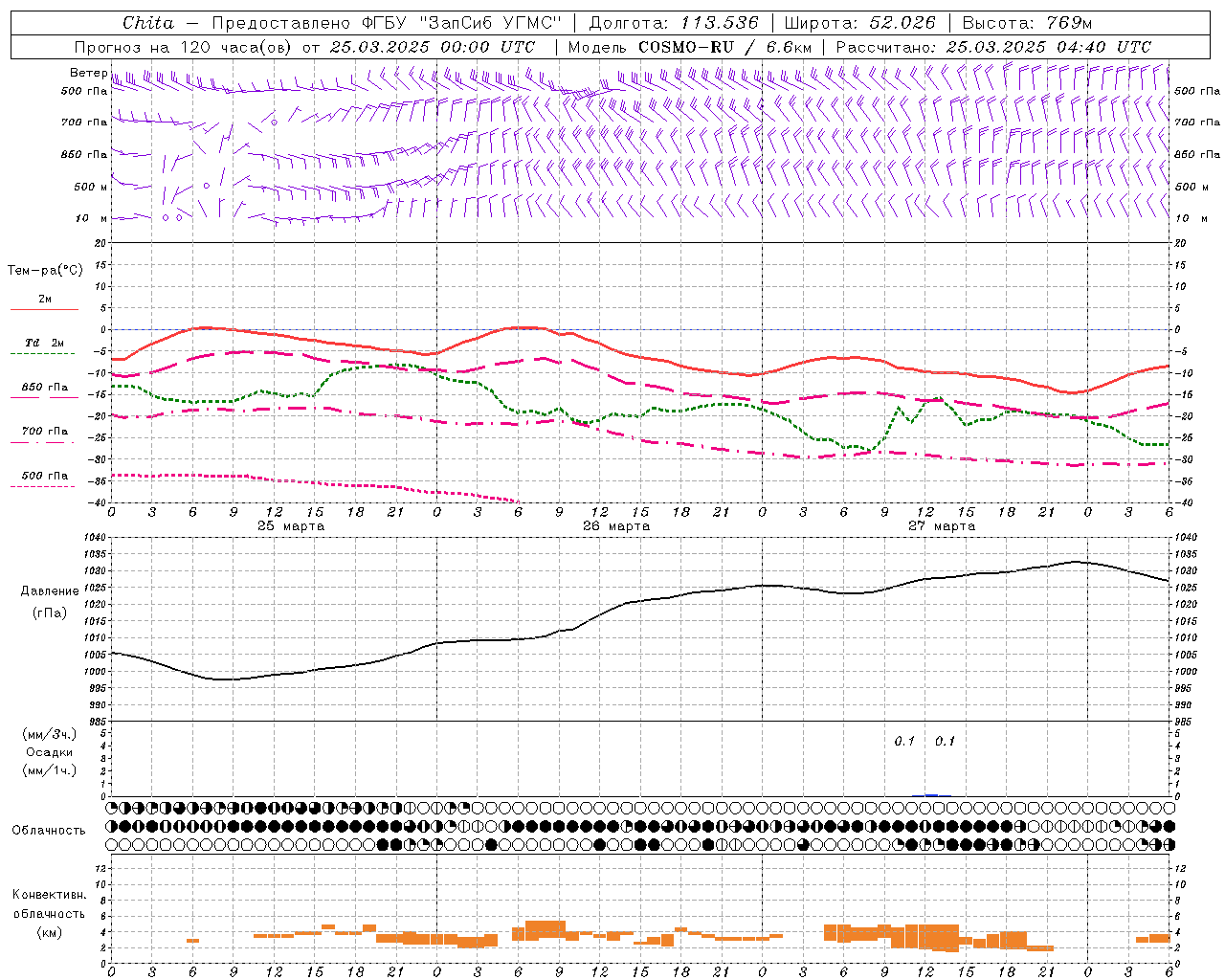Image resolution: width=1225 pixels, height=980 pixels.
Task: Select the "Предоставлено ФГБУ ЗапСиб УГМС" text
Action: (387, 23)
